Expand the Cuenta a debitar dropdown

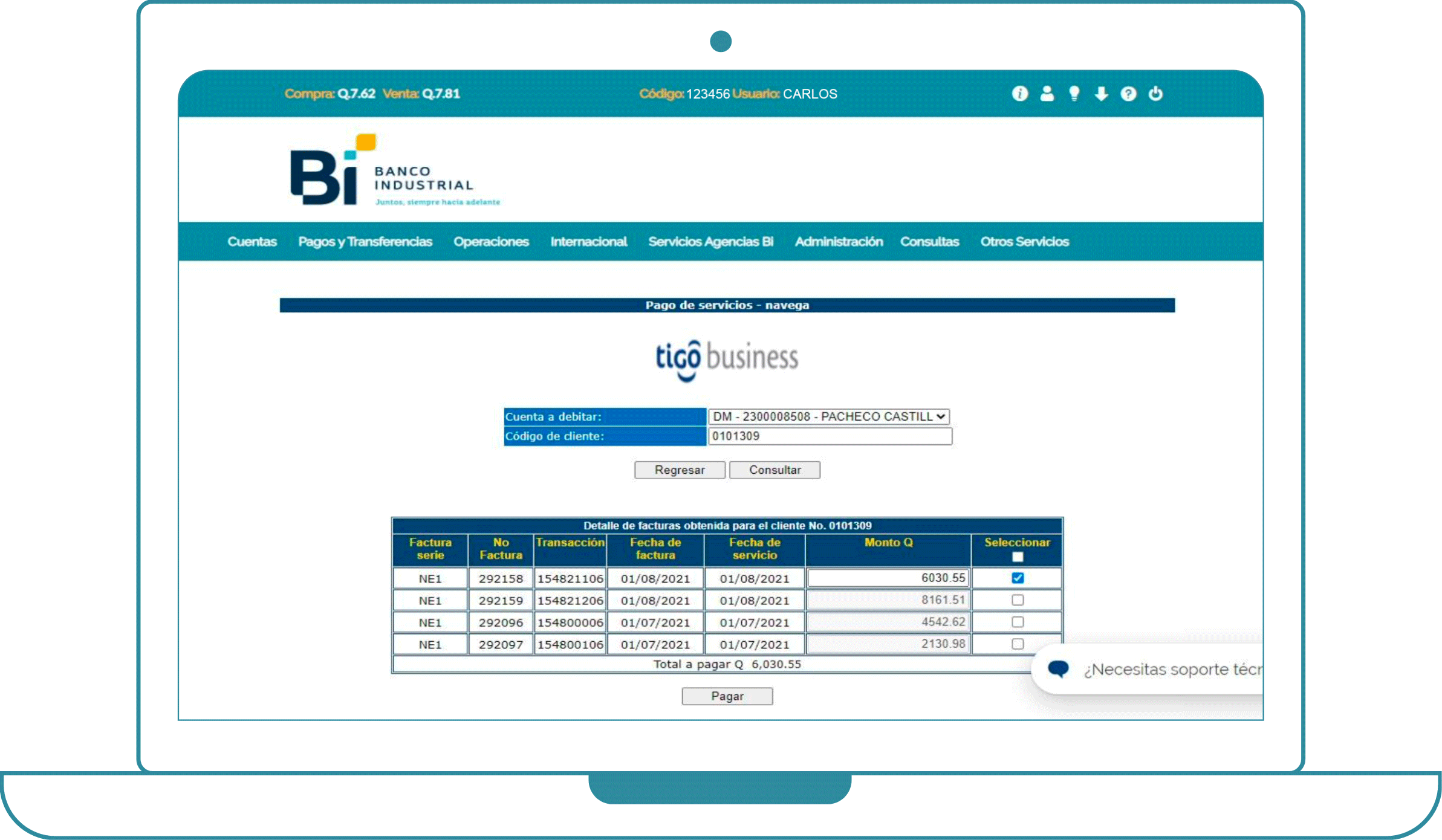click(x=828, y=416)
